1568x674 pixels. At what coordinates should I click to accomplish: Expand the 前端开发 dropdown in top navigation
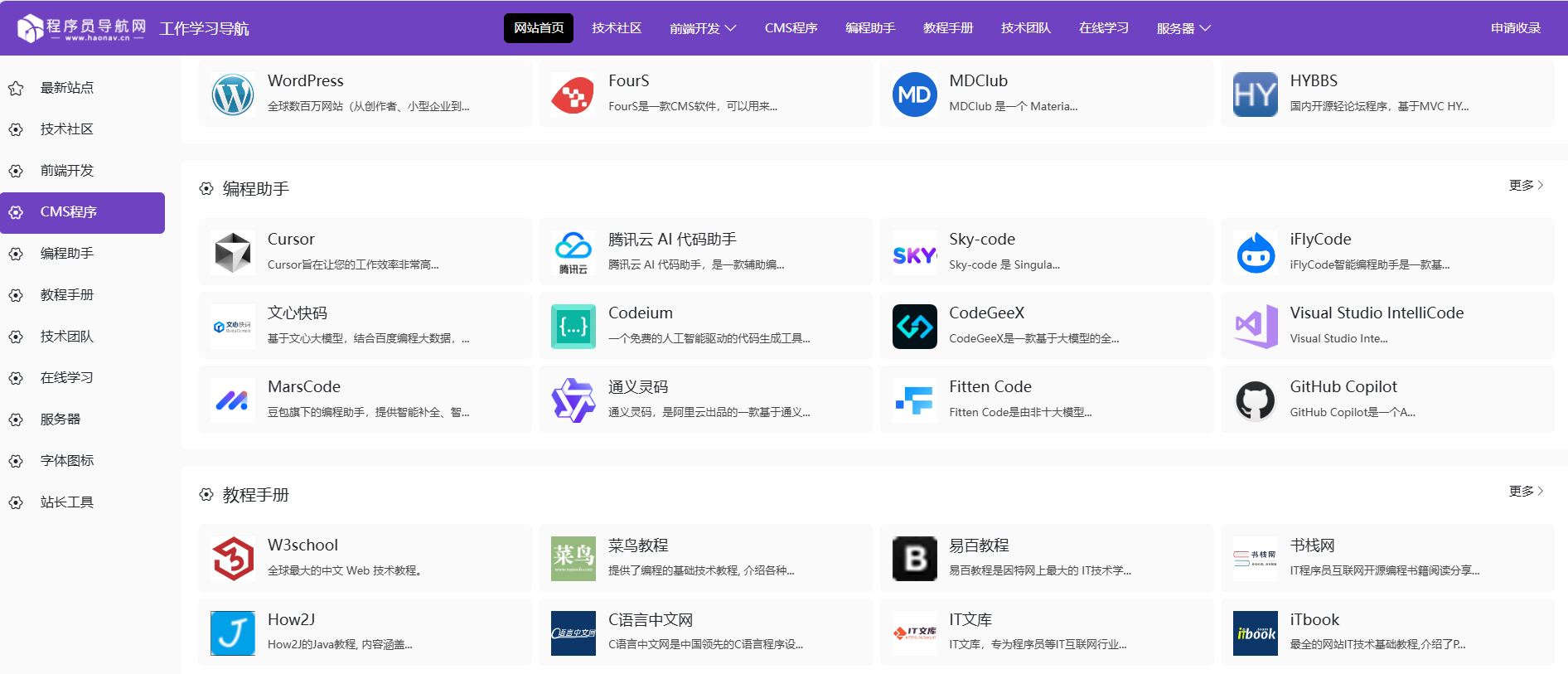click(x=703, y=28)
